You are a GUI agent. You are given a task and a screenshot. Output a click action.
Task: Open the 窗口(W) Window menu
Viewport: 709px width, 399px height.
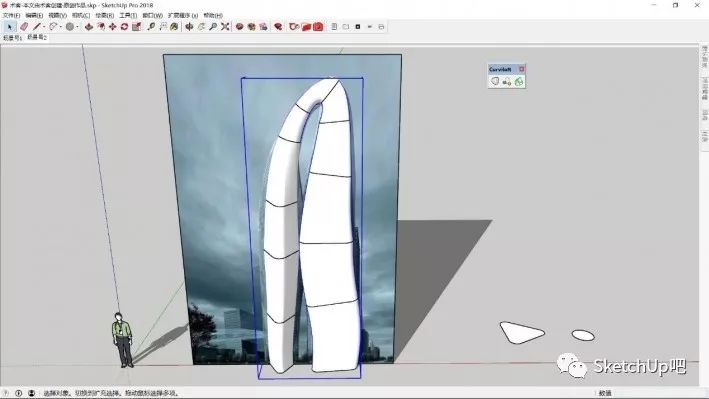152,15
